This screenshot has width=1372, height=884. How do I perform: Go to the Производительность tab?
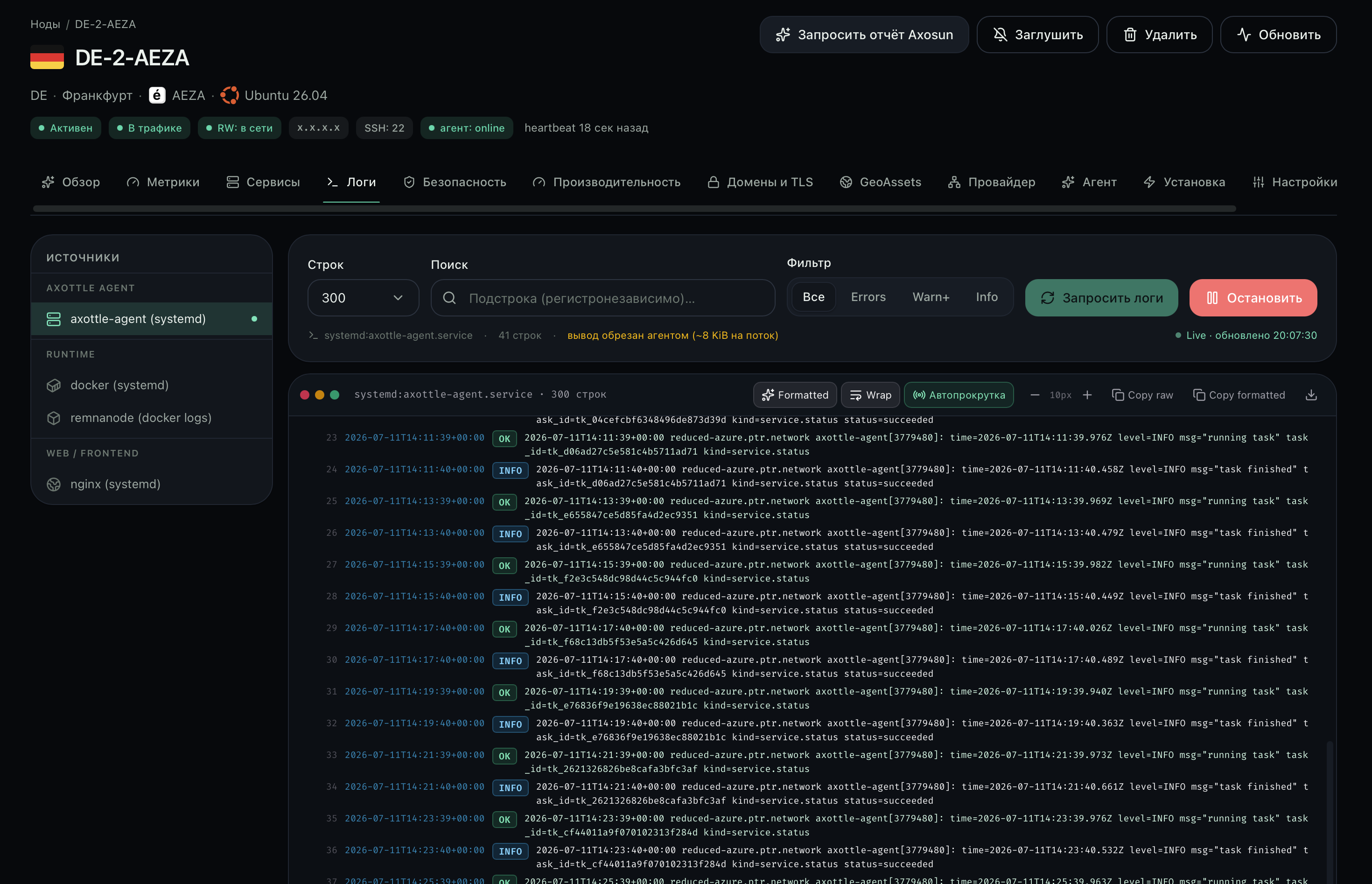click(606, 182)
